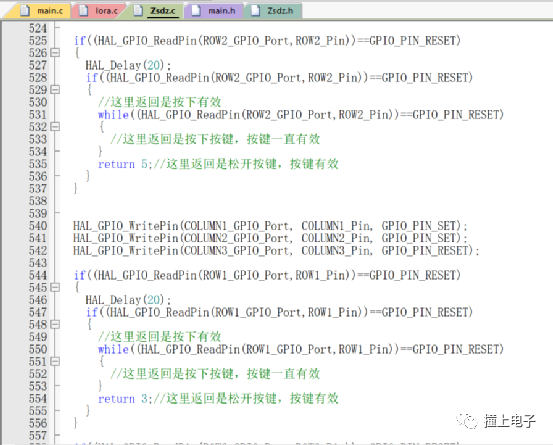Click the while keyword on line 550

(x=113, y=349)
